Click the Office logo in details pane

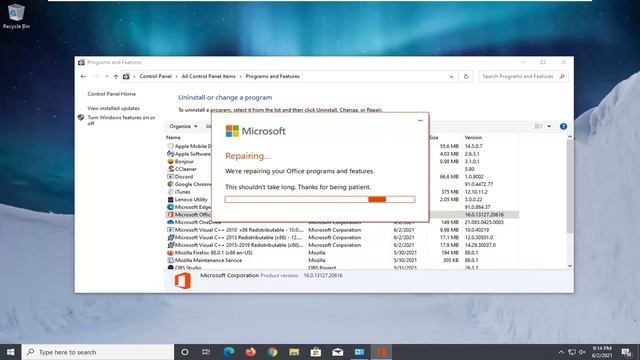pyautogui.click(x=182, y=281)
